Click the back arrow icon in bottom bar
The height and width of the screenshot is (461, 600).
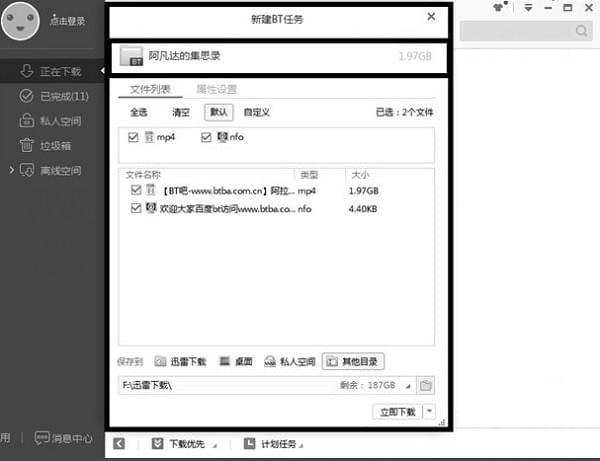pos(119,444)
